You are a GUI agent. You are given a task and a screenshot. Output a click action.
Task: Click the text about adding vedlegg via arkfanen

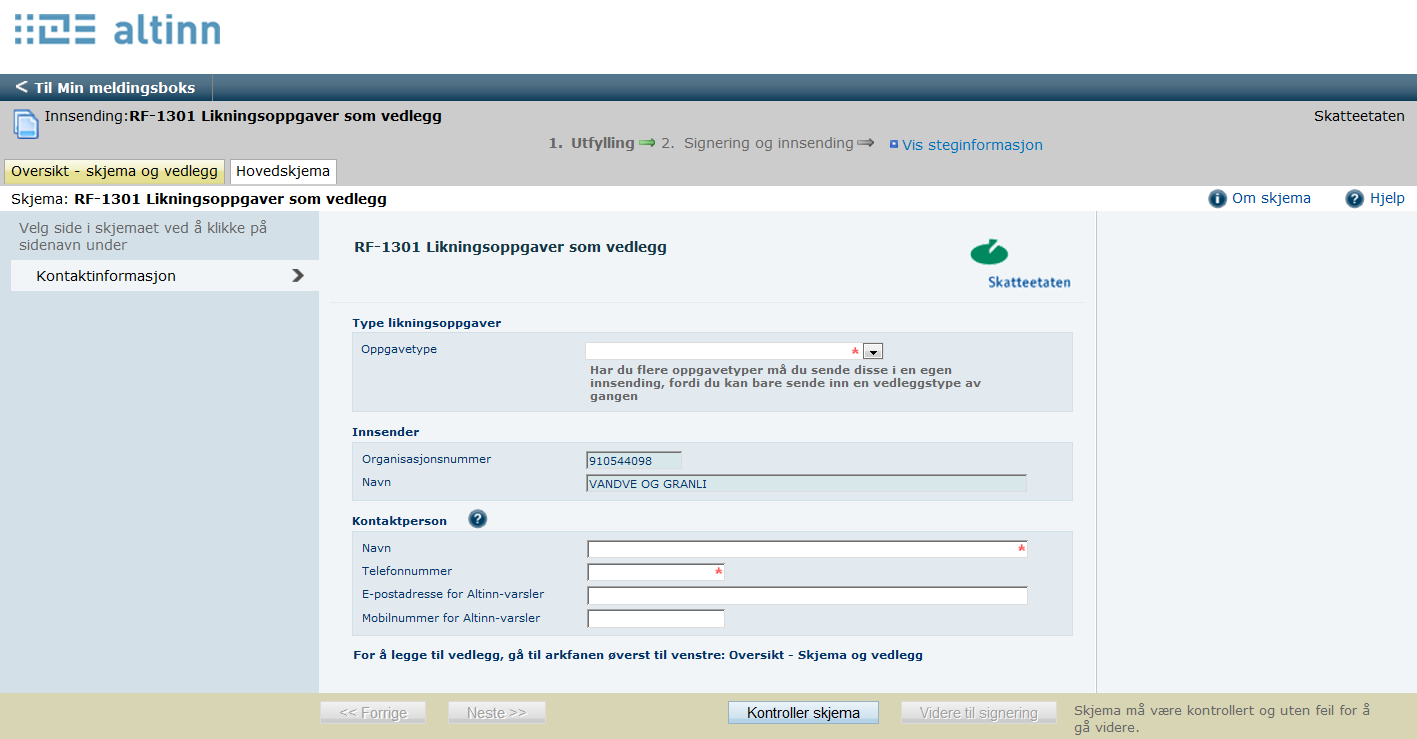click(638, 655)
